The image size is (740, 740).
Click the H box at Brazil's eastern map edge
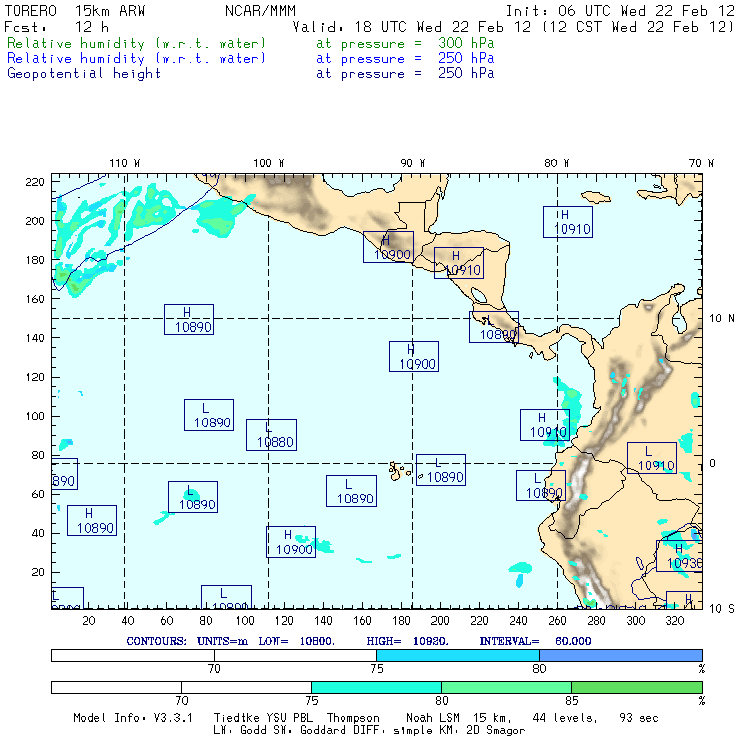tap(679, 556)
